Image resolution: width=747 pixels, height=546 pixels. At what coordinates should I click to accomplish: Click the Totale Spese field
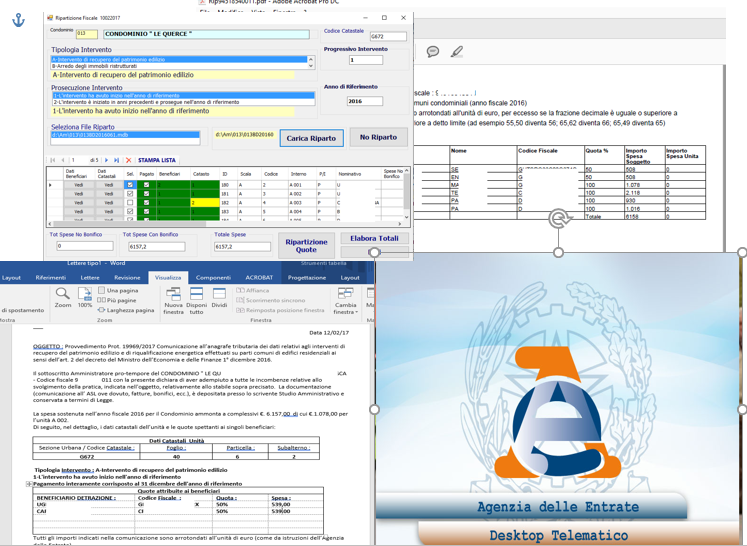click(242, 247)
